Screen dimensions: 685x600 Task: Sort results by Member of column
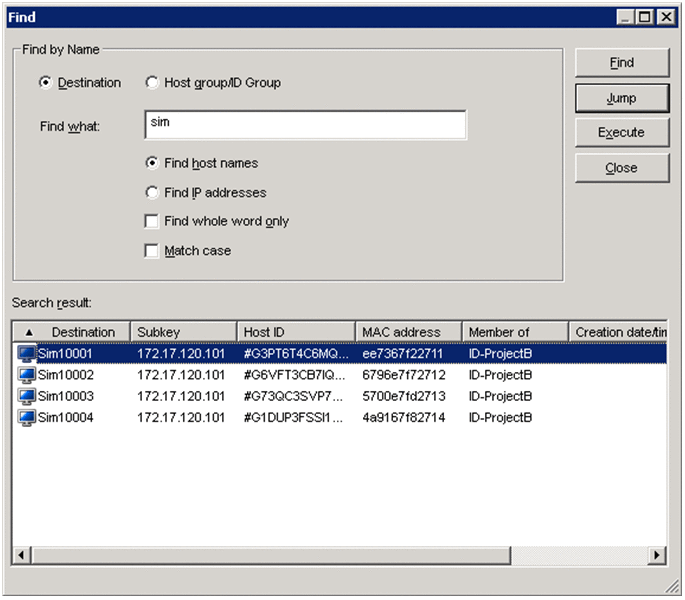tap(514, 332)
